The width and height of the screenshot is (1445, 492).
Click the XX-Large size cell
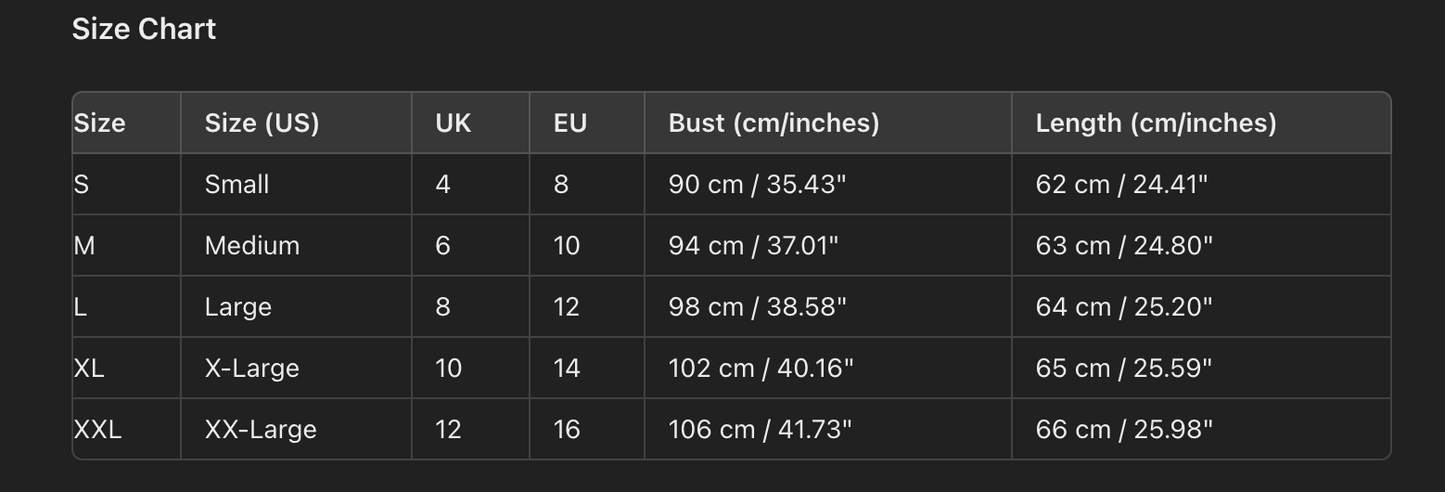click(x=261, y=430)
